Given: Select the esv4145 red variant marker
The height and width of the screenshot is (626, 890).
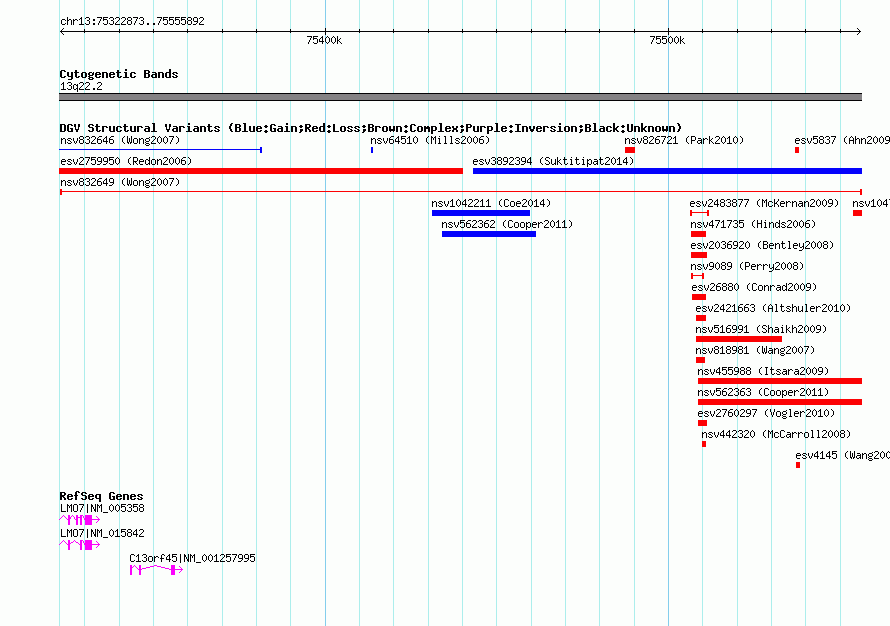Looking at the screenshot, I should coord(798,465).
